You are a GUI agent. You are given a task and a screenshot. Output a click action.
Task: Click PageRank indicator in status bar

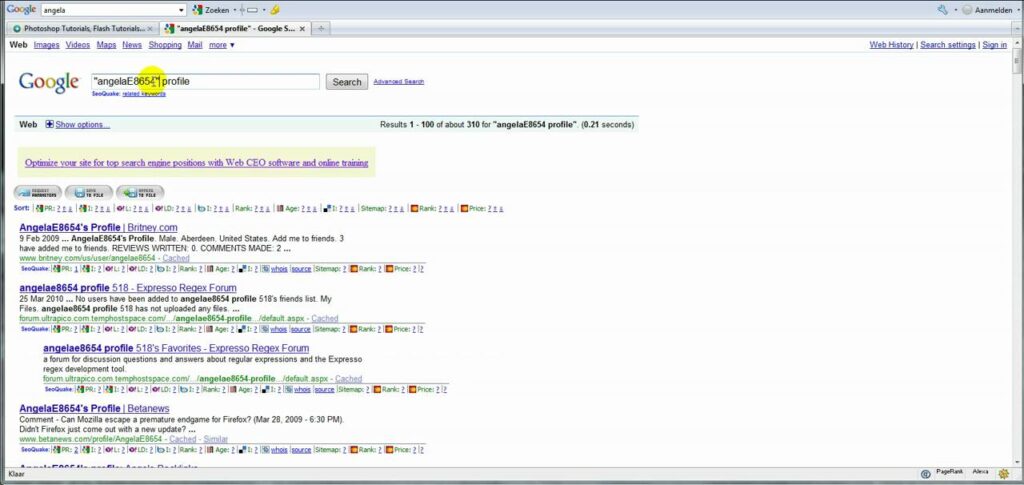[x=948, y=472]
